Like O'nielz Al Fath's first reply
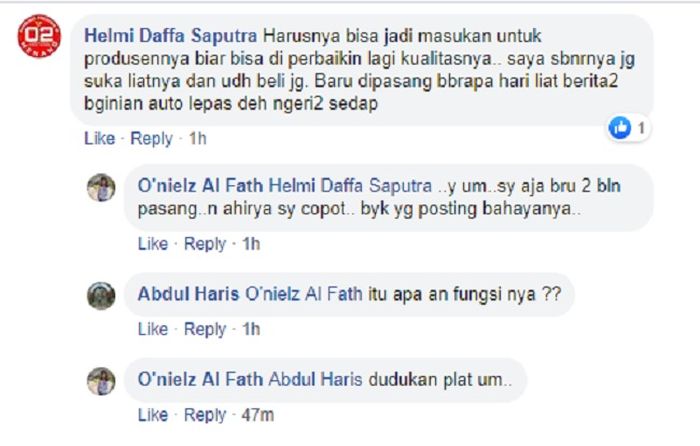Image resolution: width=700 pixels, height=446 pixels. point(153,244)
